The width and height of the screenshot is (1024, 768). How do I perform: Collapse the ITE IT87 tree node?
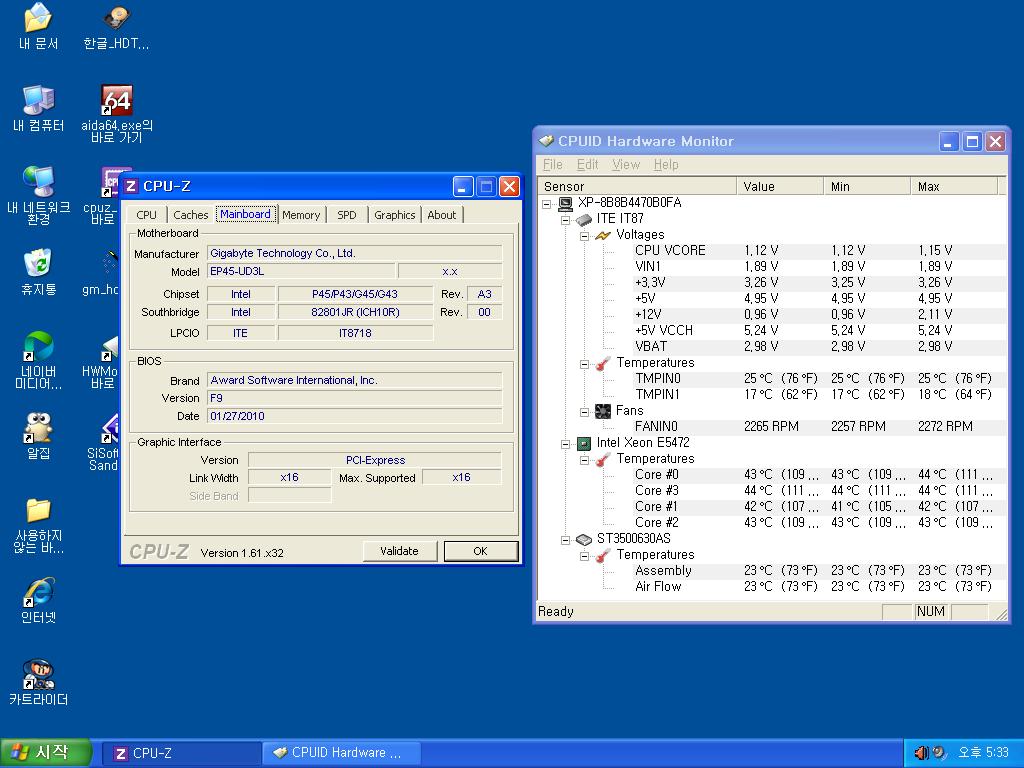pos(566,220)
